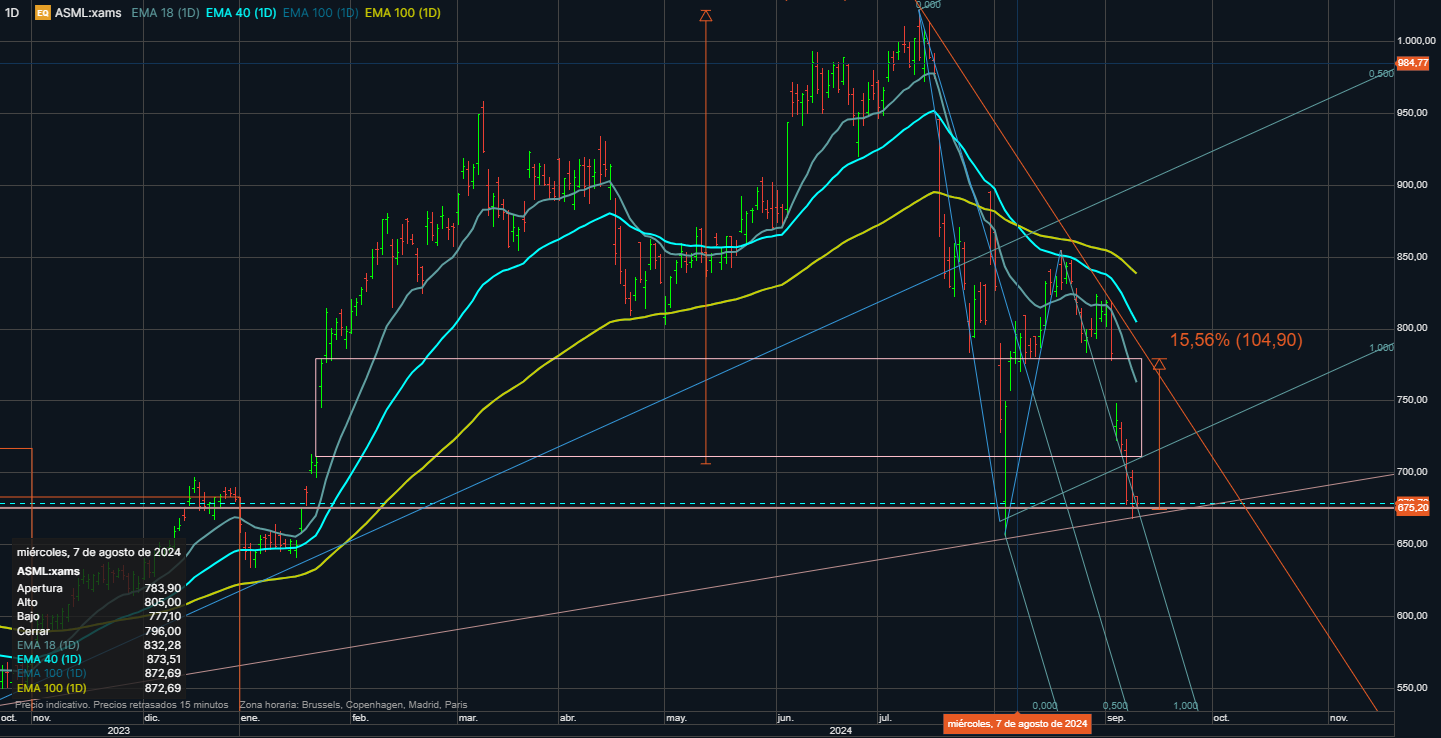Image resolution: width=1441 pixels, height=738 pixels.
Task: Click the 675,20 price badge on the right axis
Action: [1413, 507]
